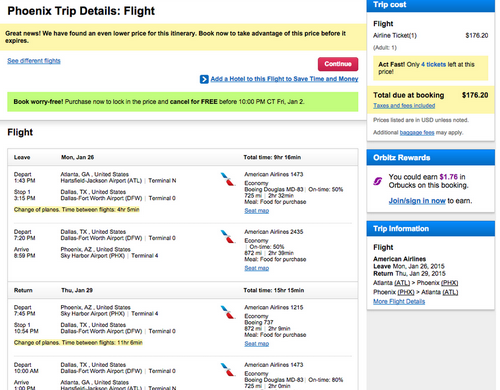
Task: Click American Airlines logo for flight 2435
Action: [228, 236]
